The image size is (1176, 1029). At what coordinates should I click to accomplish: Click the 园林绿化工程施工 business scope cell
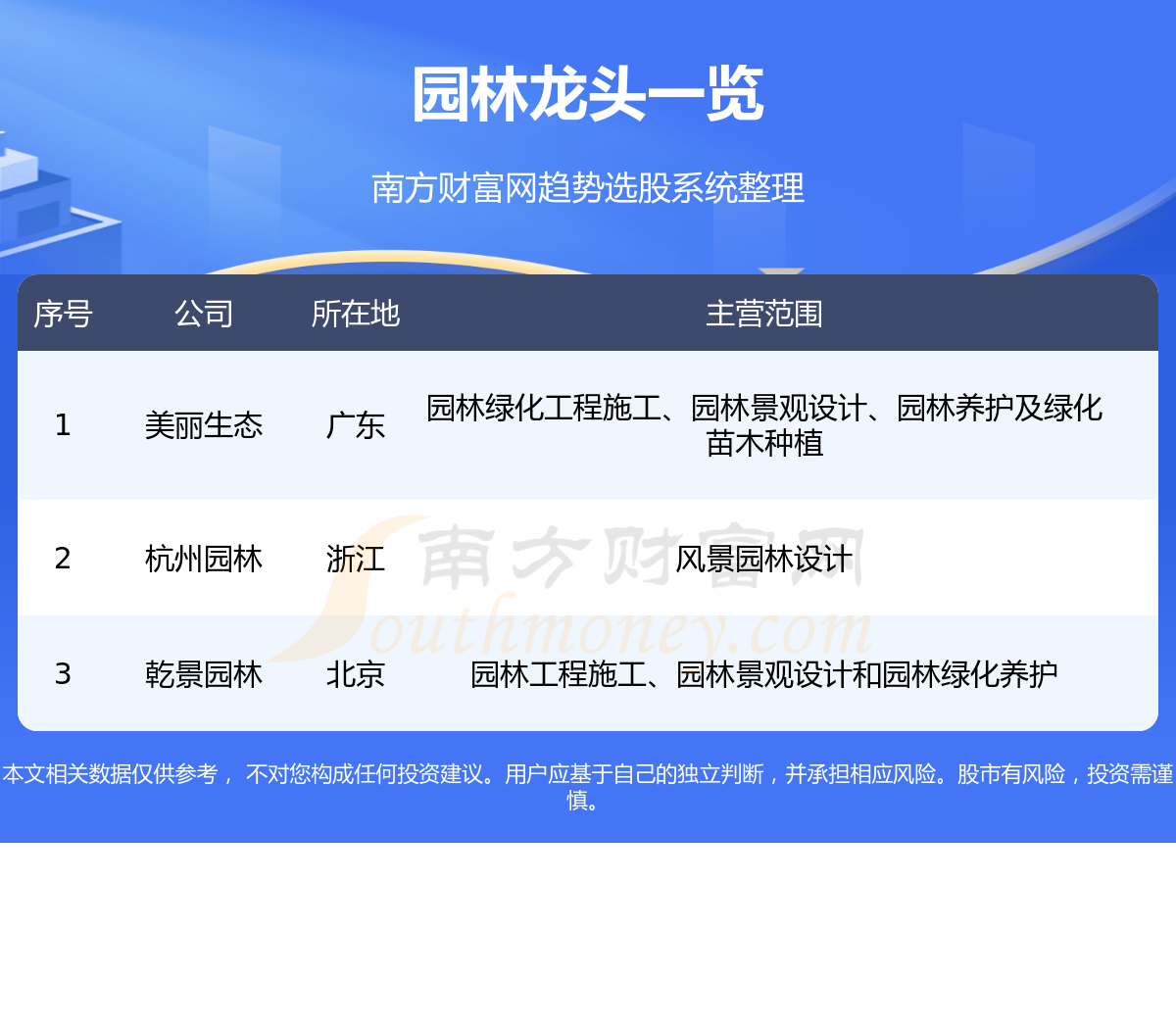click(764, 425)
